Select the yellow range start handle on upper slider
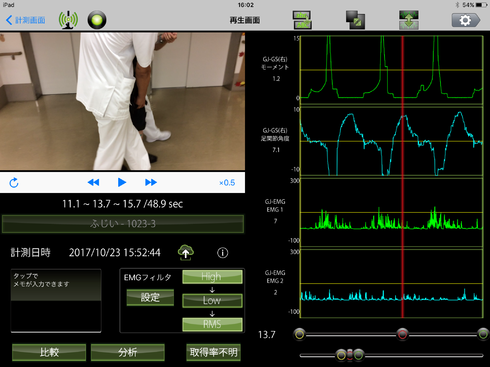The height and width of the screenshot is (367, 490). pos(300,334)
